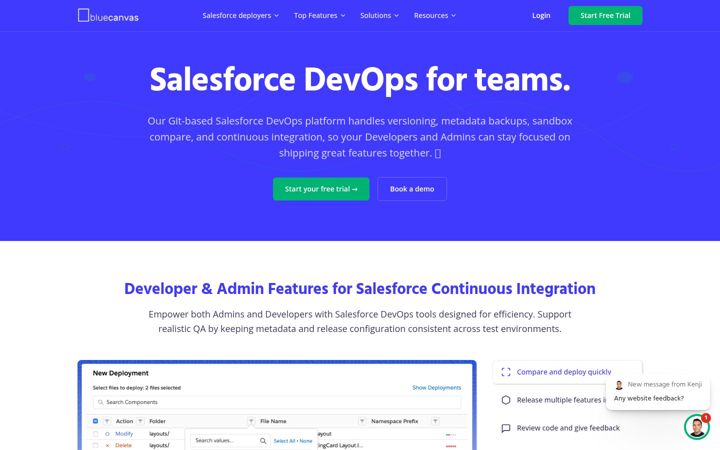Click the Namespace Prefix column header
The image size is (720, 450).
[394, 421]
